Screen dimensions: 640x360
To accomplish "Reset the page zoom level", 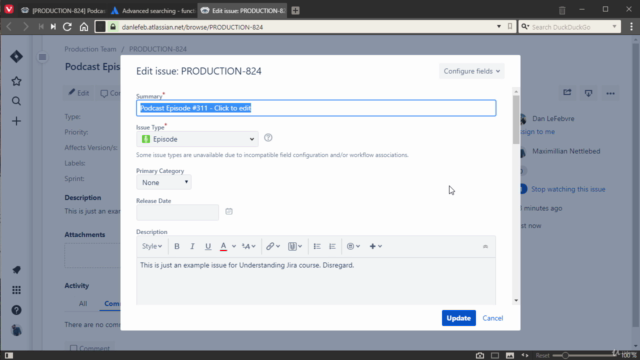I will tap(542, 356).
